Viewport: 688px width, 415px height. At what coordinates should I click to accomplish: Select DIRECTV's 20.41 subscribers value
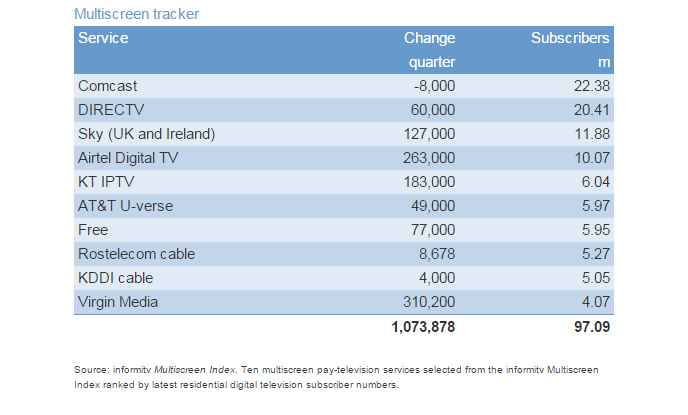(x=592, y=110)
